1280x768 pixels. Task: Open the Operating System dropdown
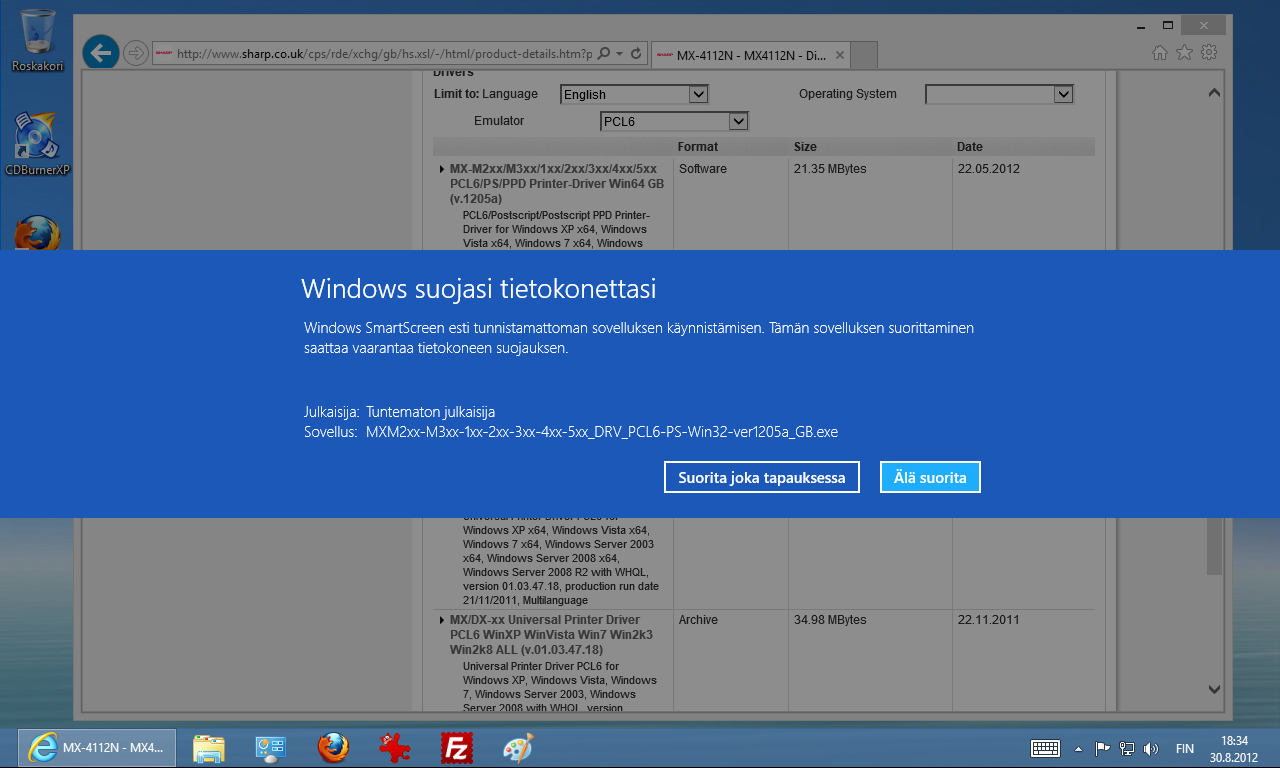pos(999,94)
